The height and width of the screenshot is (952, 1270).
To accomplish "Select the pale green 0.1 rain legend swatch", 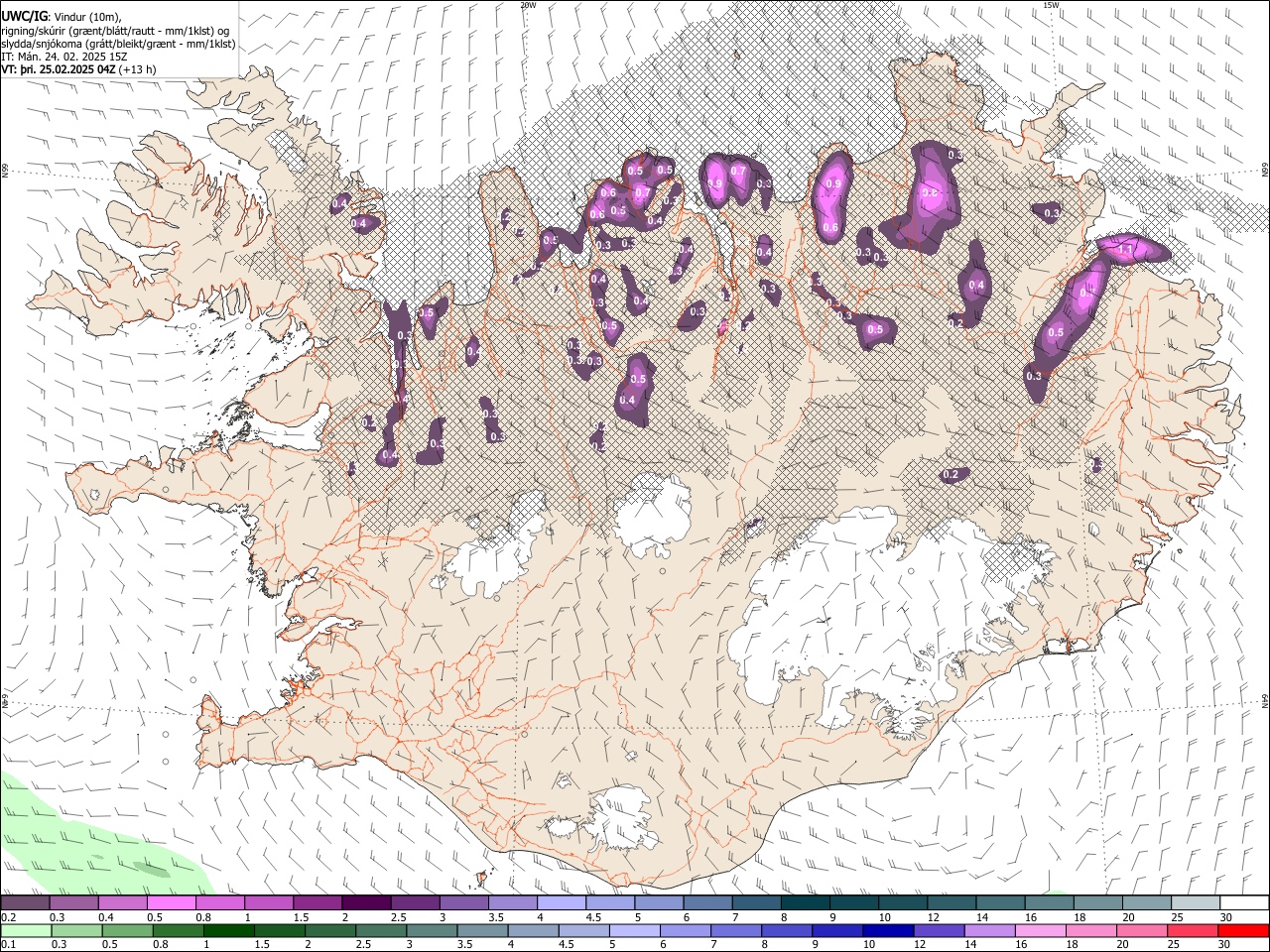I will 26,931.
